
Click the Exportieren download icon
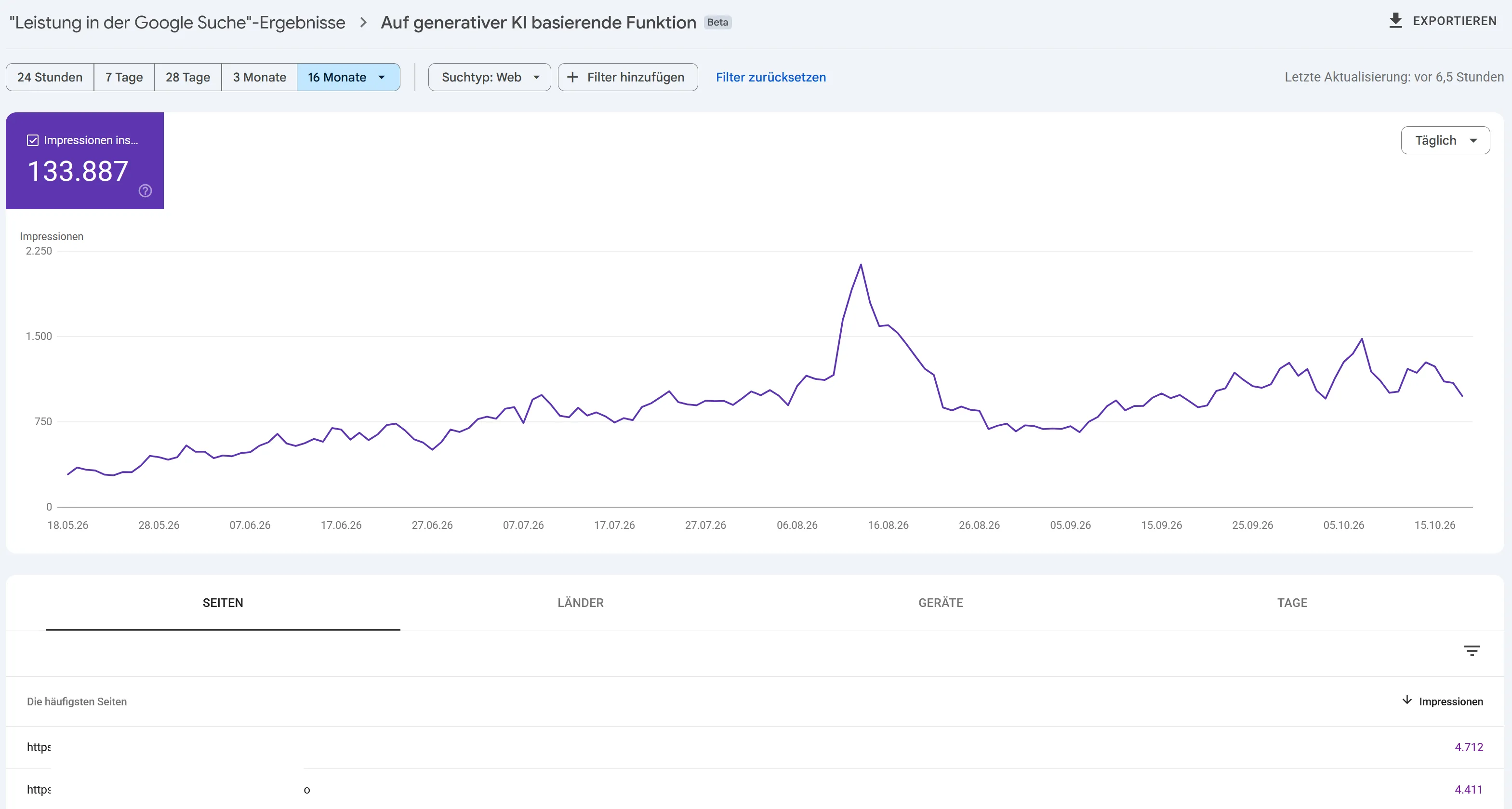click(x=1395, y=21)
